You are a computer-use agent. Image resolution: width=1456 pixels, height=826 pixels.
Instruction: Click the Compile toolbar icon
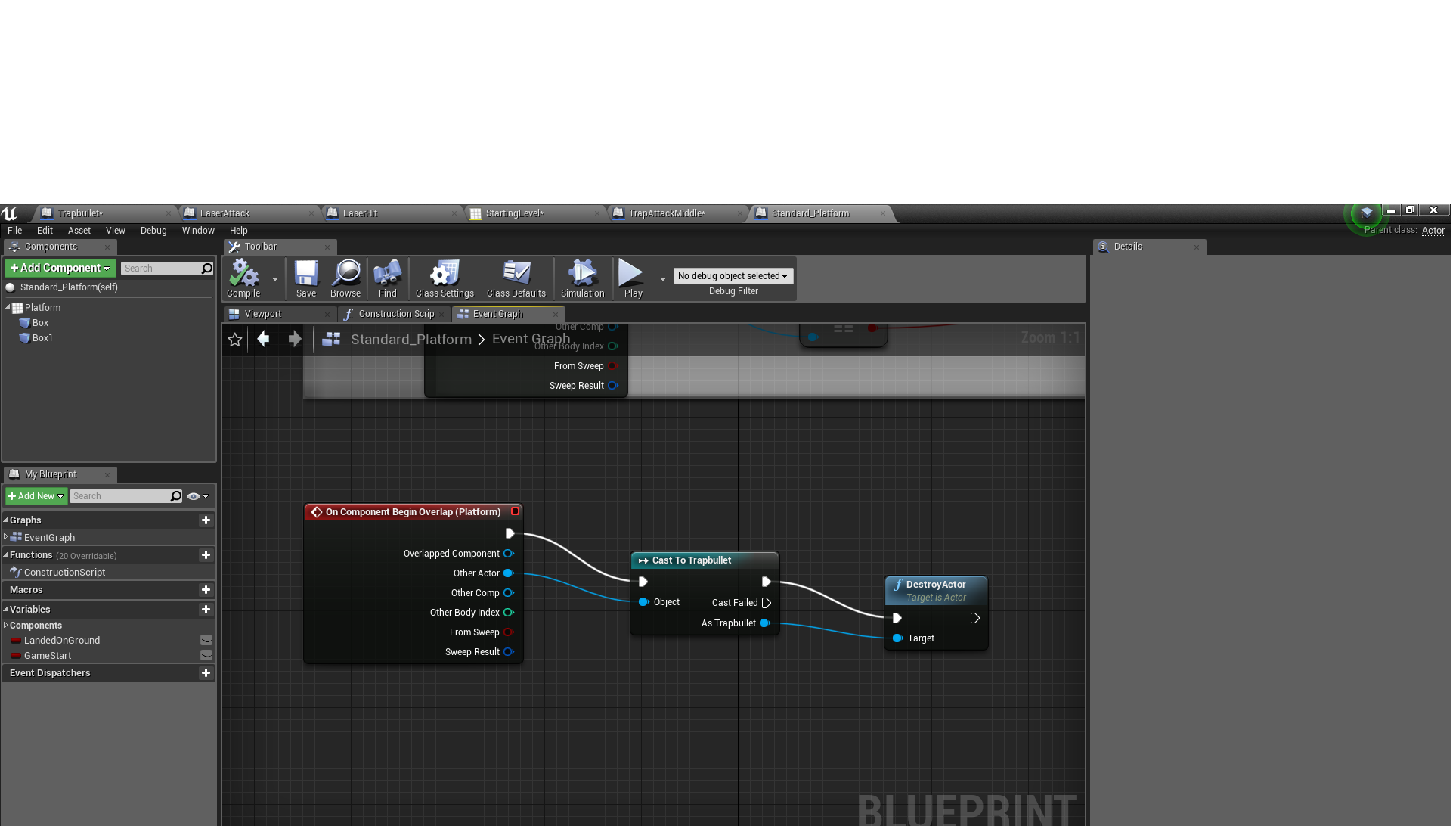point(243,278)
